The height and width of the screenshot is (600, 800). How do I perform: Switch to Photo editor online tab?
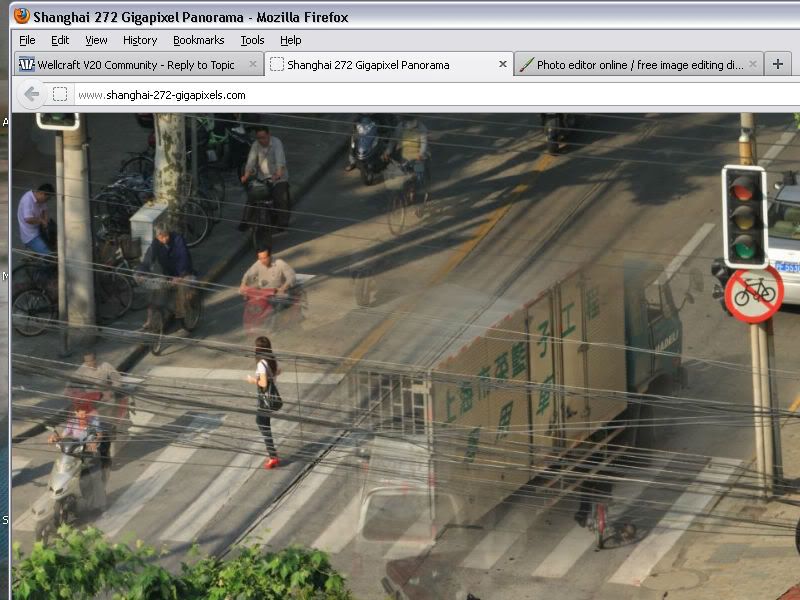click(638, 64)
